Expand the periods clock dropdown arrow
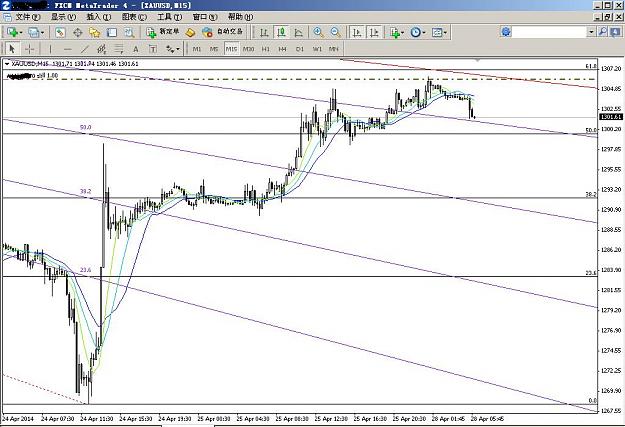The image size is (625, 427). point(424,33)
